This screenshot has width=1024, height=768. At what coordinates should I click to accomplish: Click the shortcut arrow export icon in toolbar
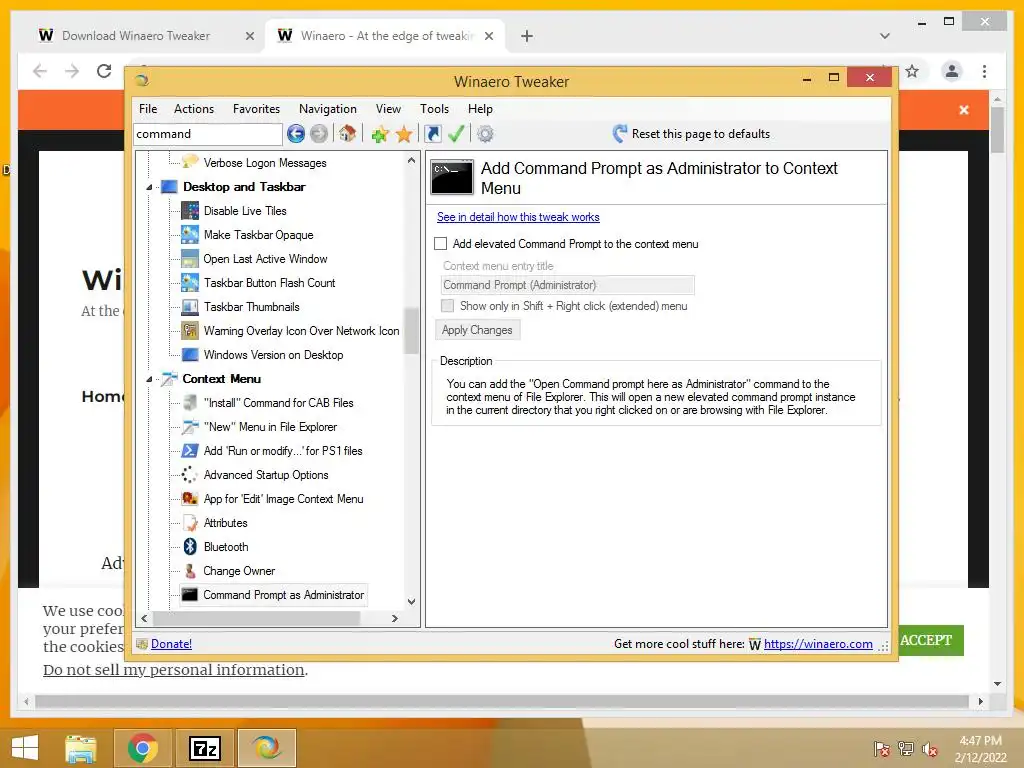pos(432,134)
